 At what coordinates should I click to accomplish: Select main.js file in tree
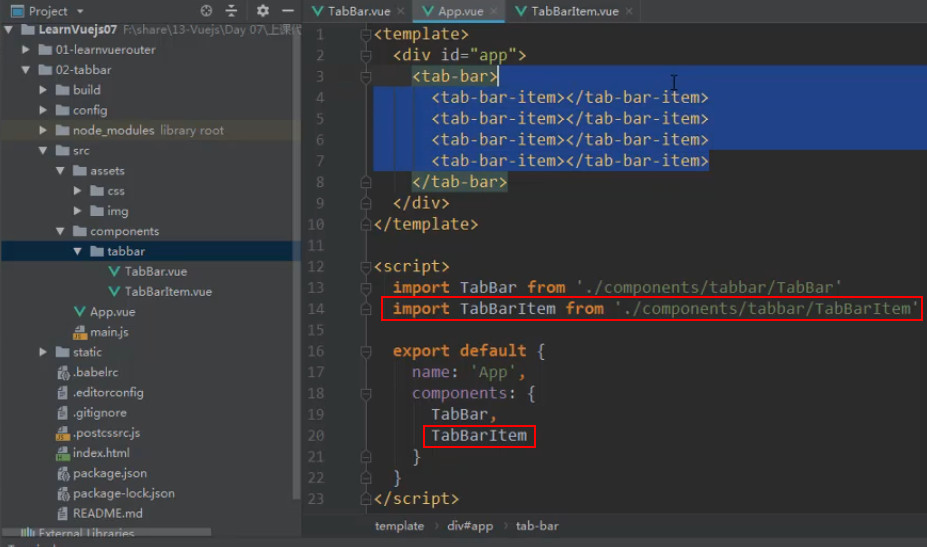click(109, 332)
